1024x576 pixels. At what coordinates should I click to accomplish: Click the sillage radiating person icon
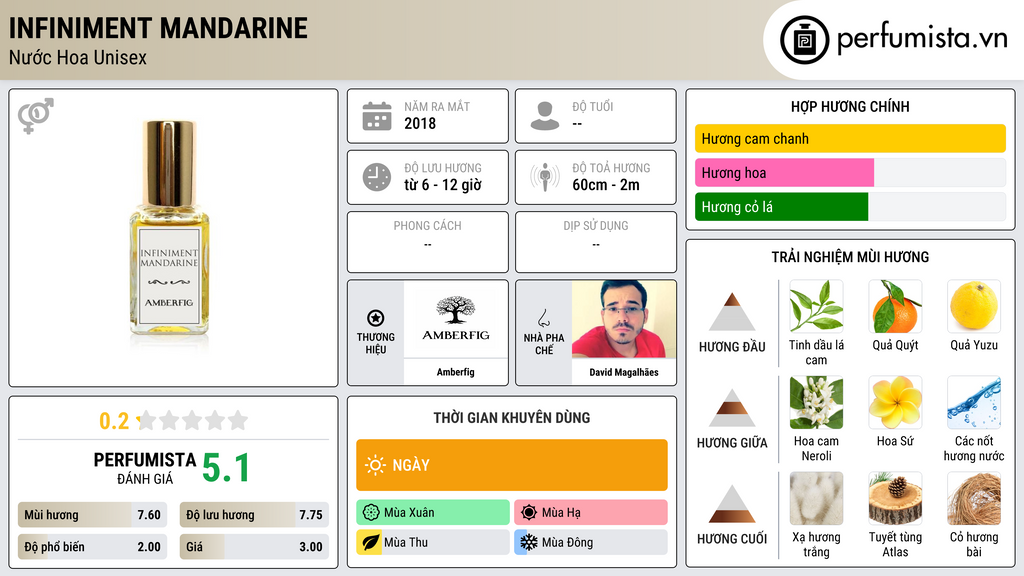tap(545, 177)
